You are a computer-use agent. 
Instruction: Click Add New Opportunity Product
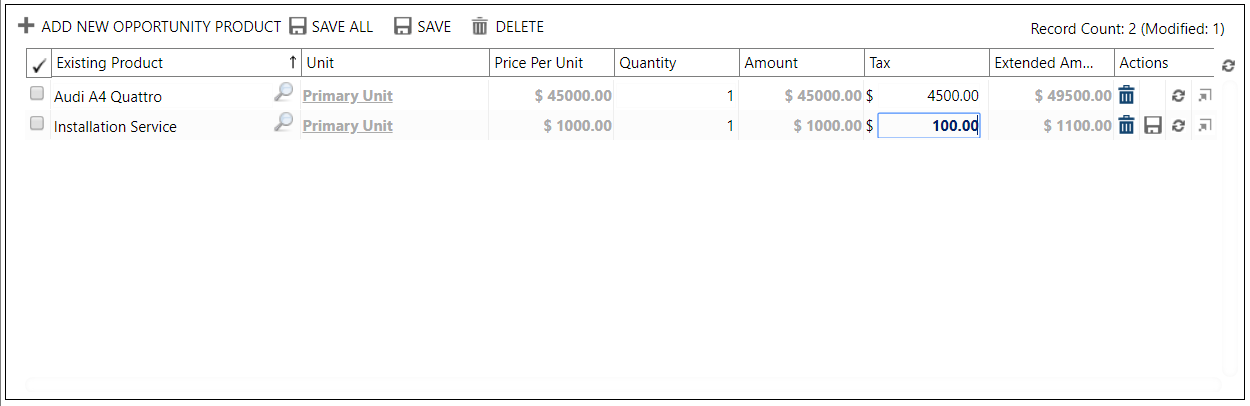(x=150, y=27)
